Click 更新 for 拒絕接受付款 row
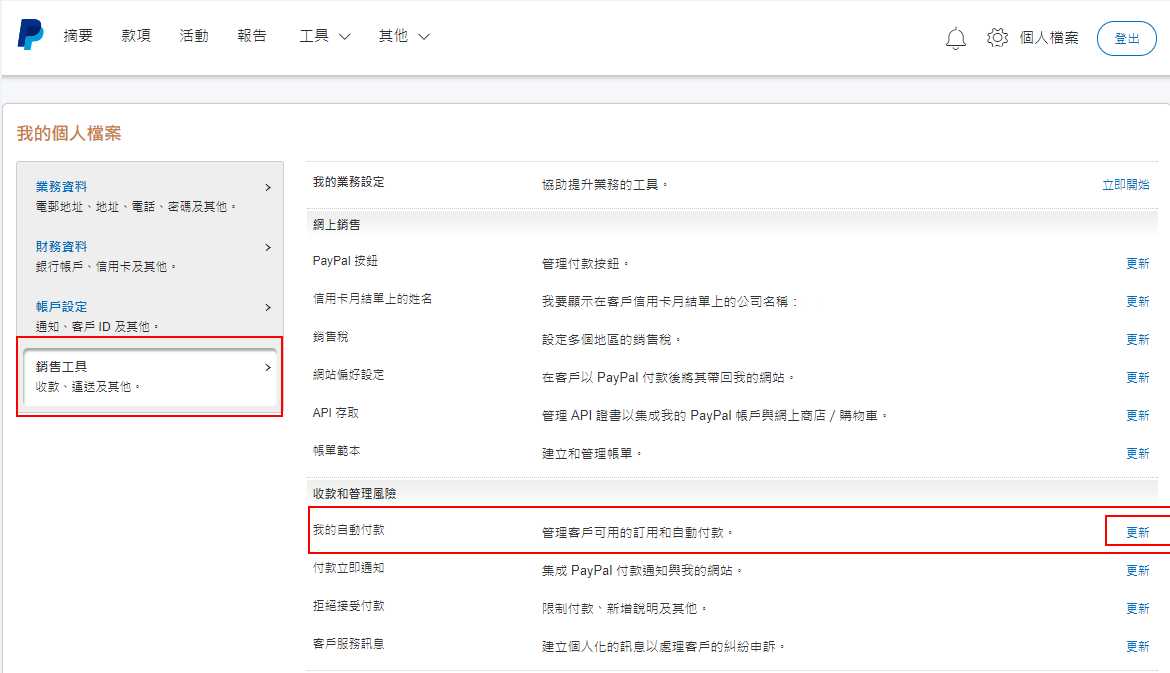The width and height of the screenshot is (1170, 673). 1138,609
